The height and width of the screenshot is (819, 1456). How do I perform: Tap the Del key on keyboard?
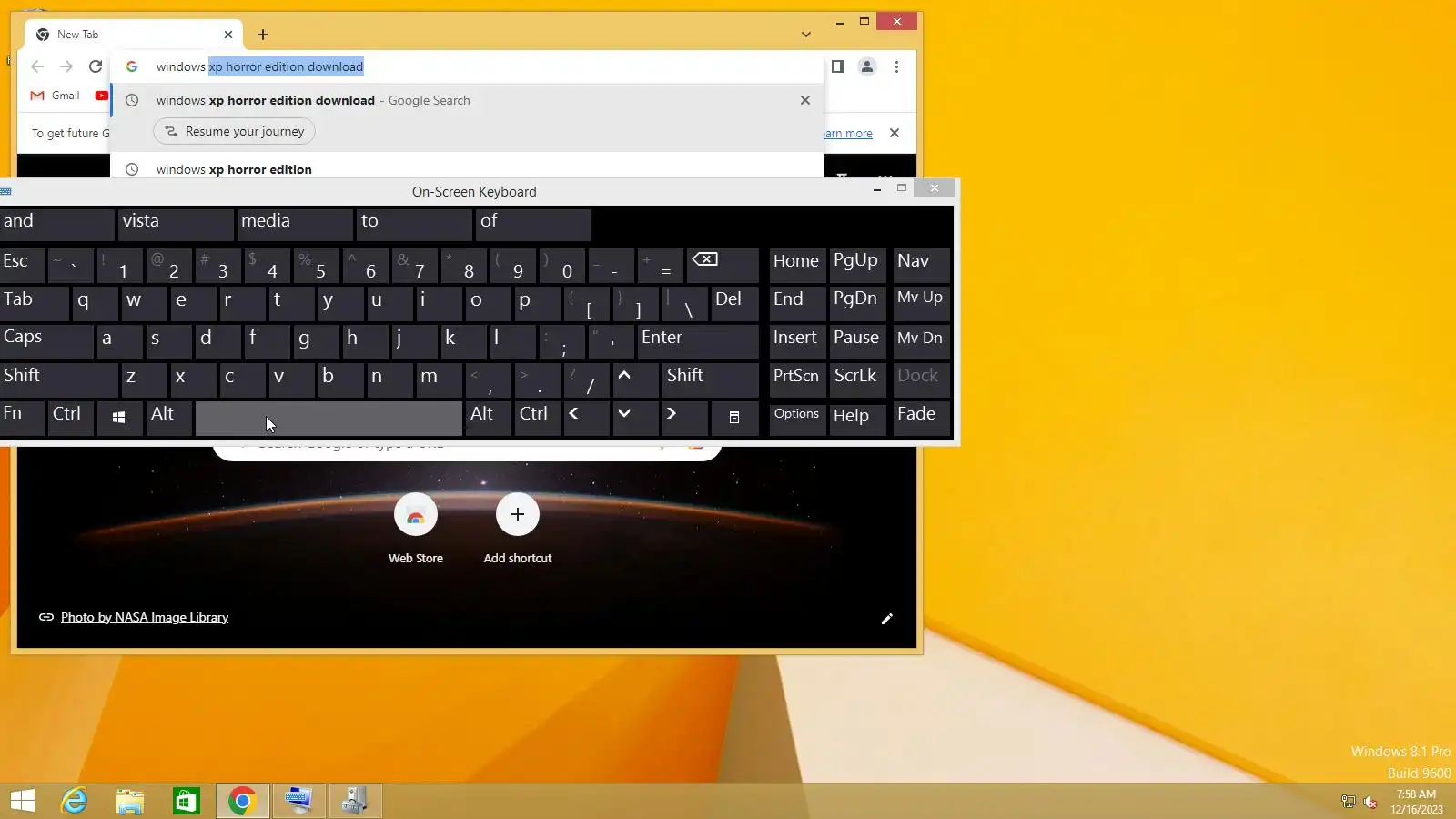pyautogui.click(x=734, y=302)
